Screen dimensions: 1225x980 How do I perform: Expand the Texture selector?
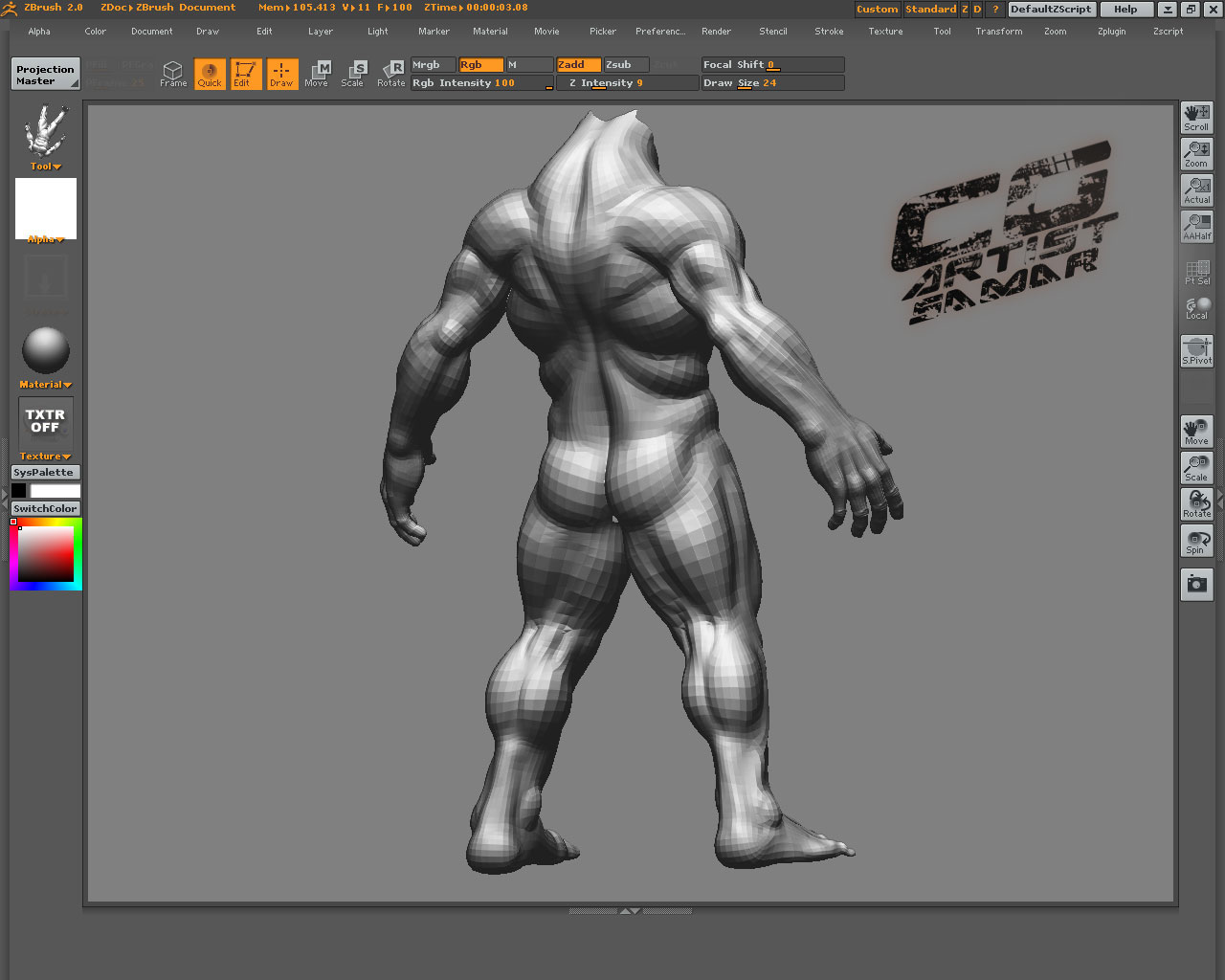pyautogui.click(x=44, y=457)
